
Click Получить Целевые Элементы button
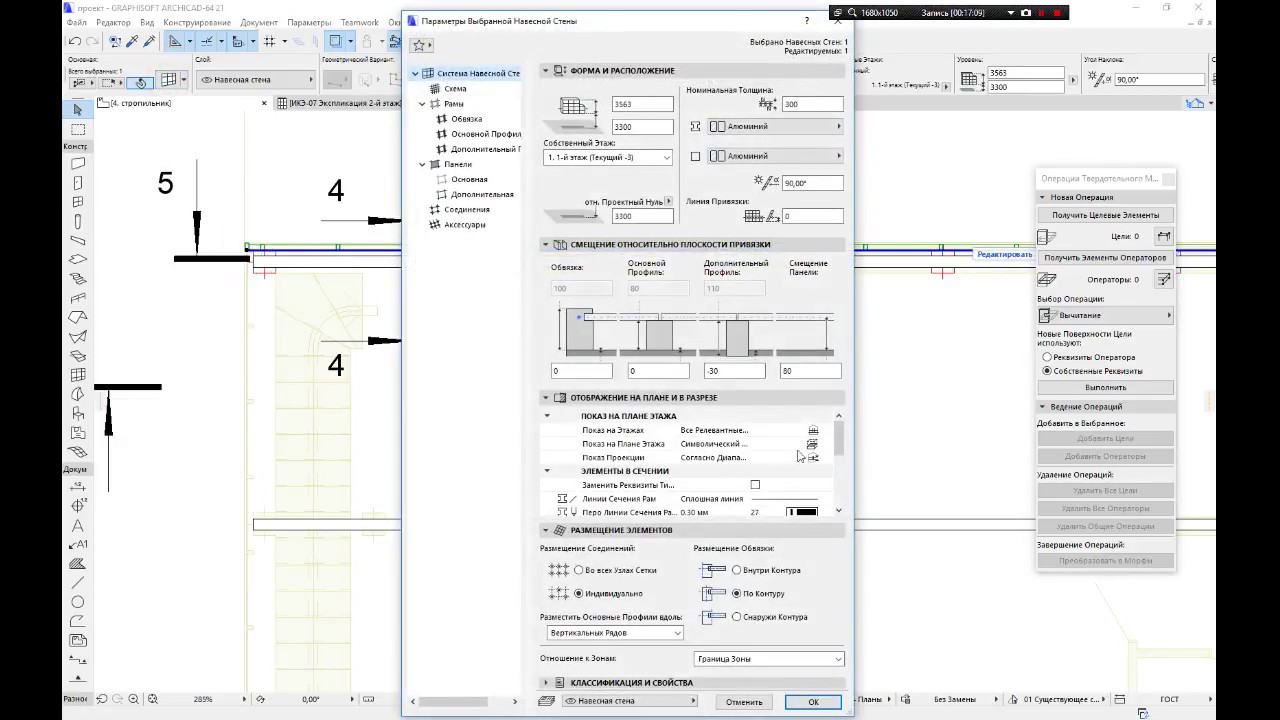pyautogui.click(x=1105, y=215)
